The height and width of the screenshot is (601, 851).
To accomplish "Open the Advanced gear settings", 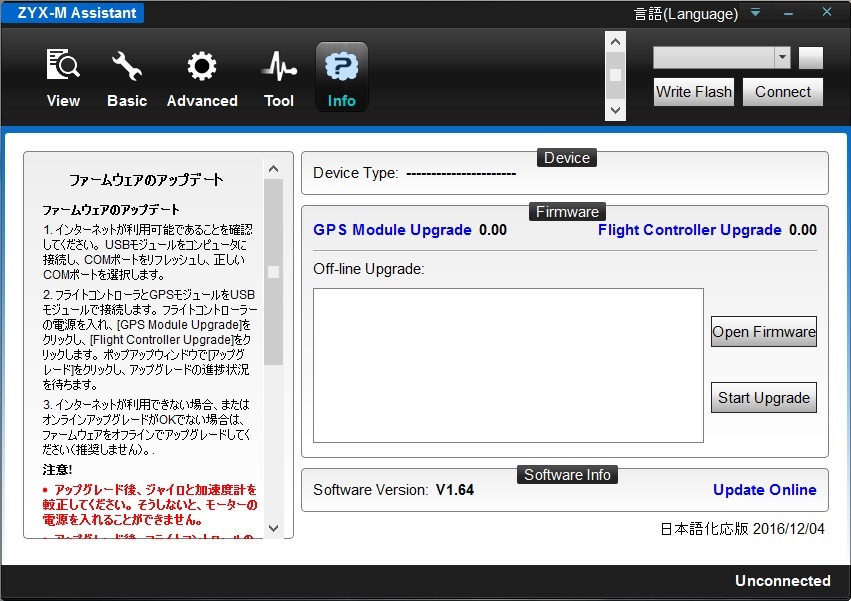I will click(202, 77).
